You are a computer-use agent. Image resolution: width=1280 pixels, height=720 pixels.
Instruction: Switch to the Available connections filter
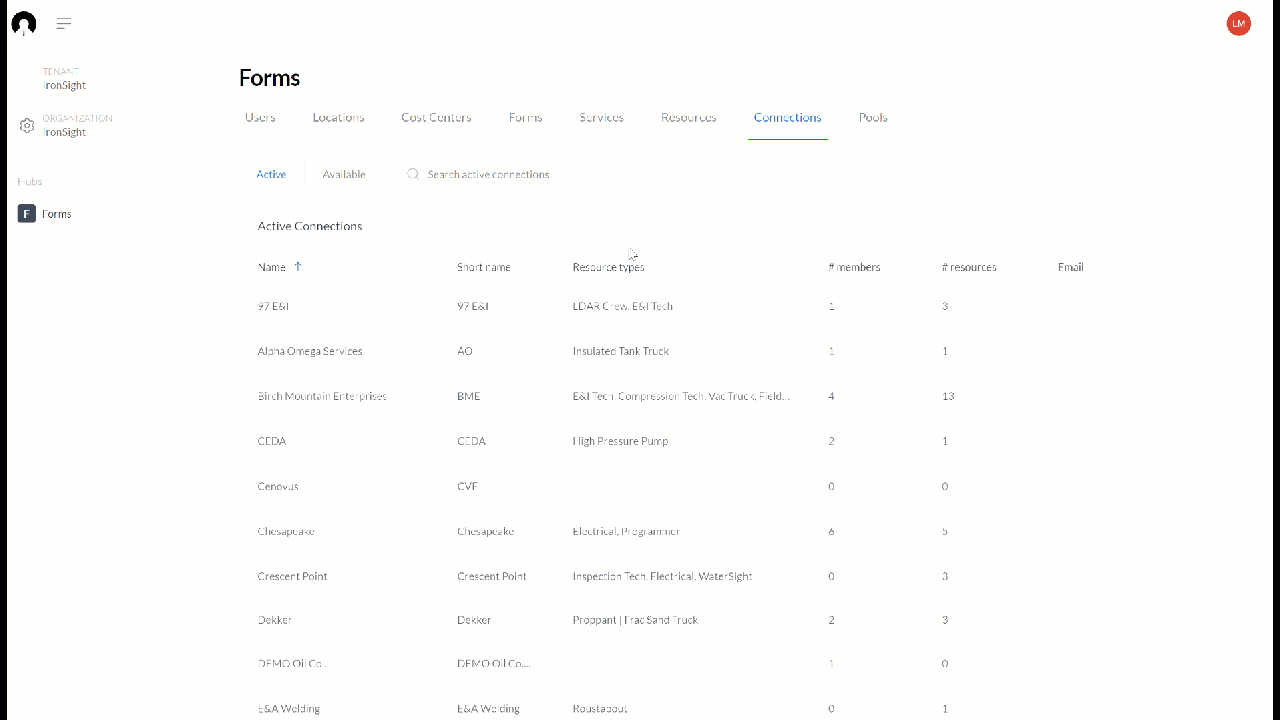tap(343, 174)
